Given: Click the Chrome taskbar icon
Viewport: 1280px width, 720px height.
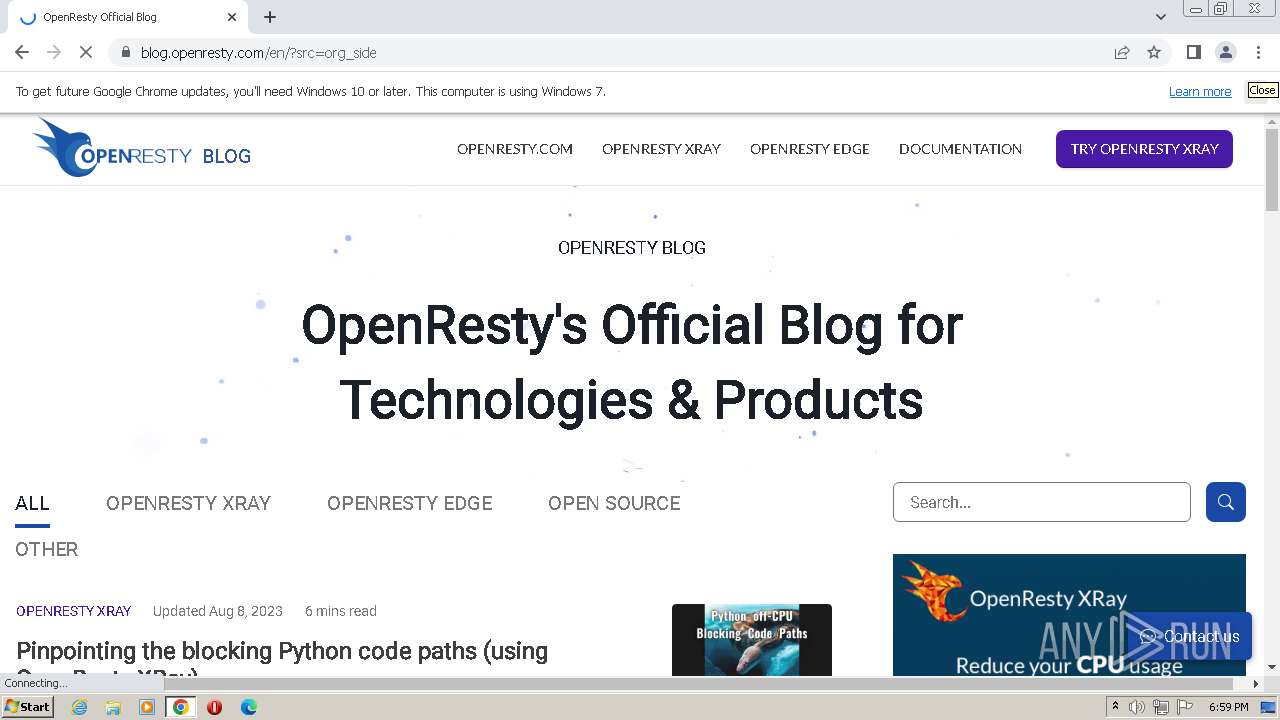Looking at the screenshot, I should point(181,707).
